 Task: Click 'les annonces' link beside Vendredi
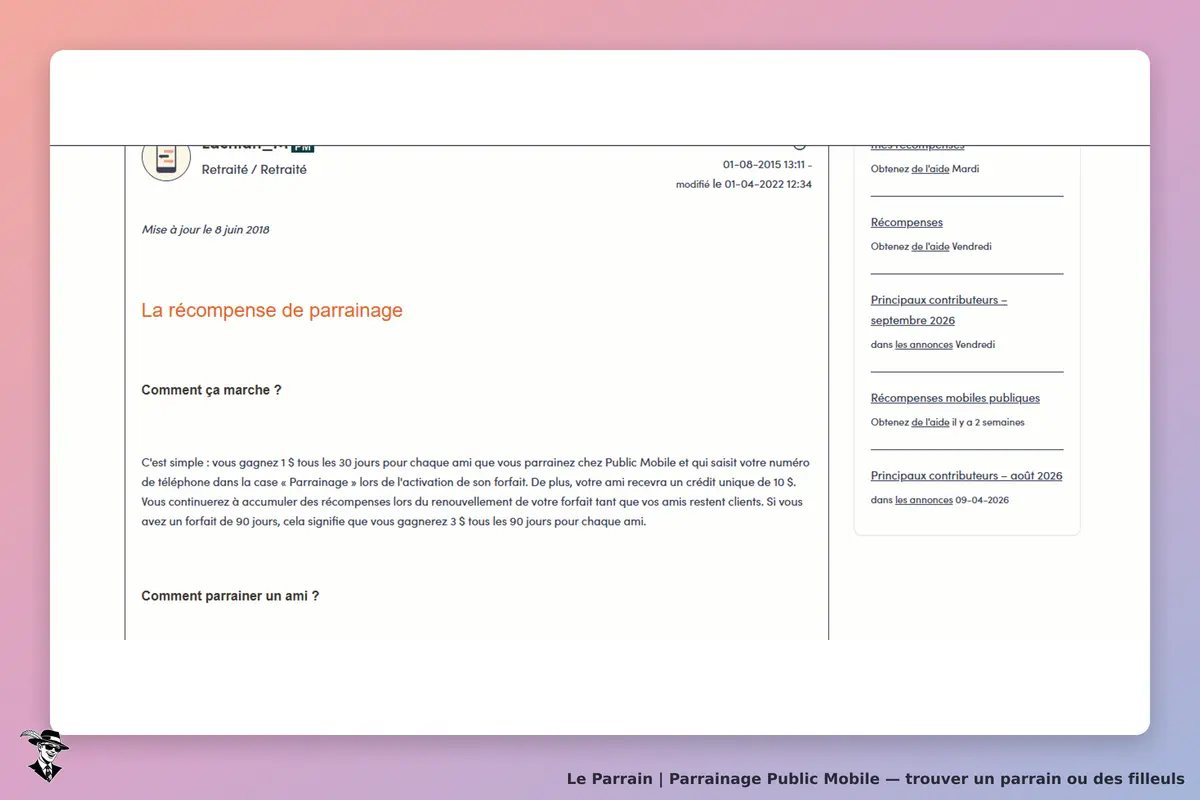(x=924, y=345)
